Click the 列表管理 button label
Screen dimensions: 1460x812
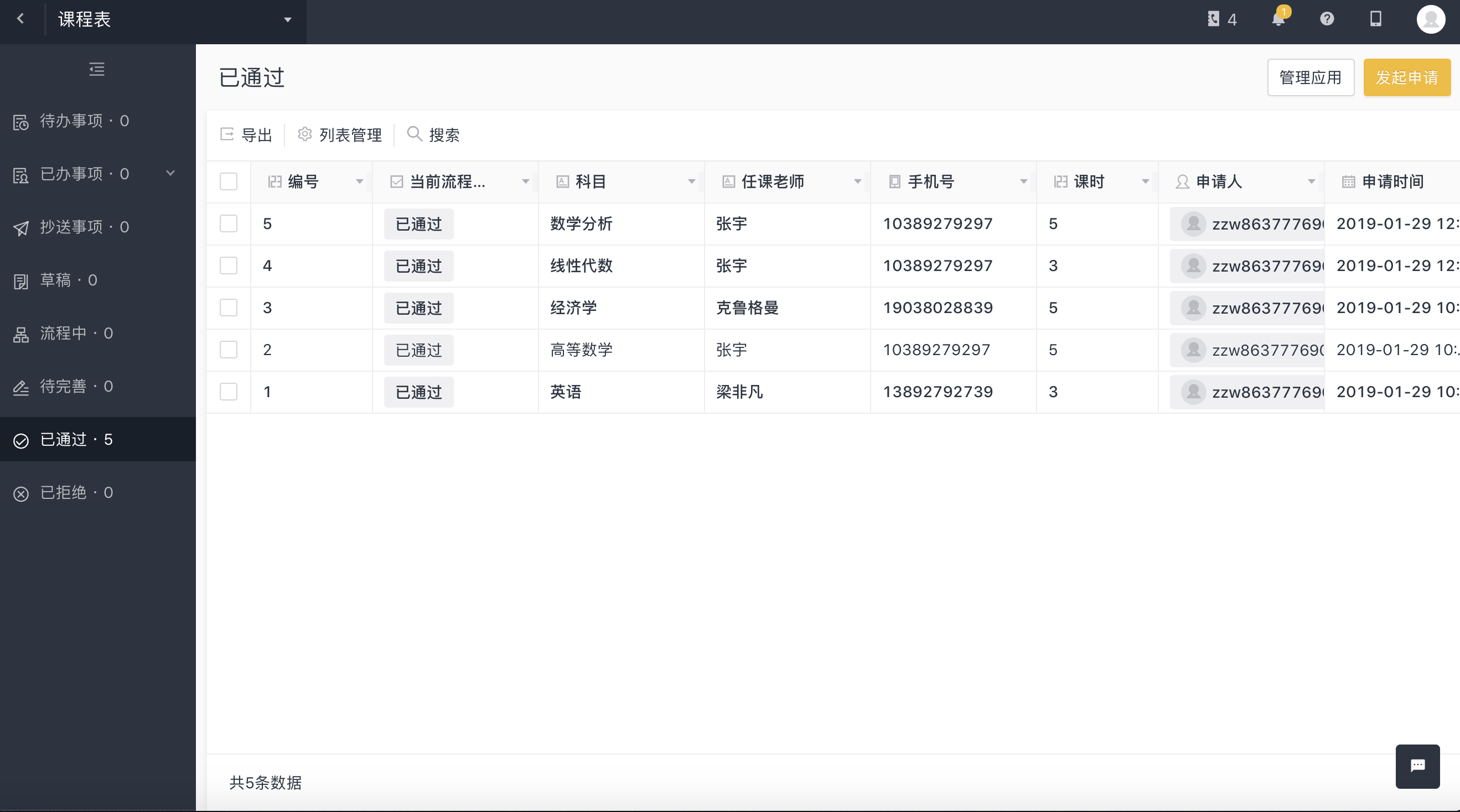click(351, 135)
